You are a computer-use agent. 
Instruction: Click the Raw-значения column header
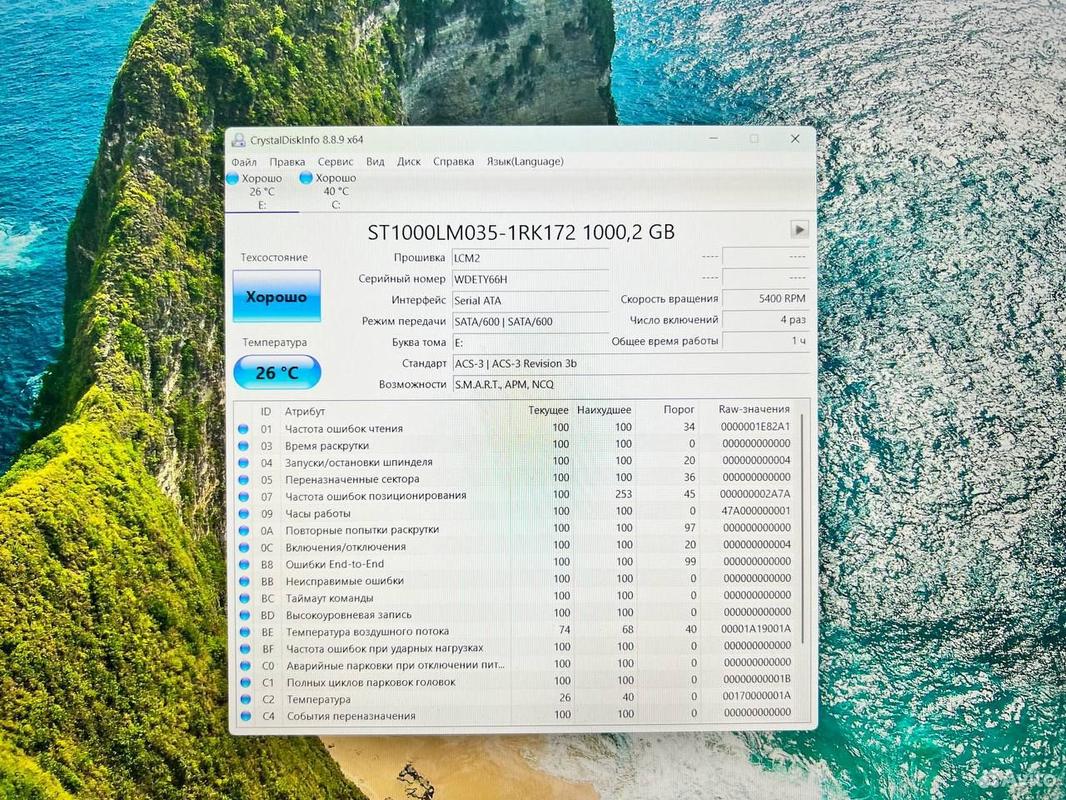point(754,410)
